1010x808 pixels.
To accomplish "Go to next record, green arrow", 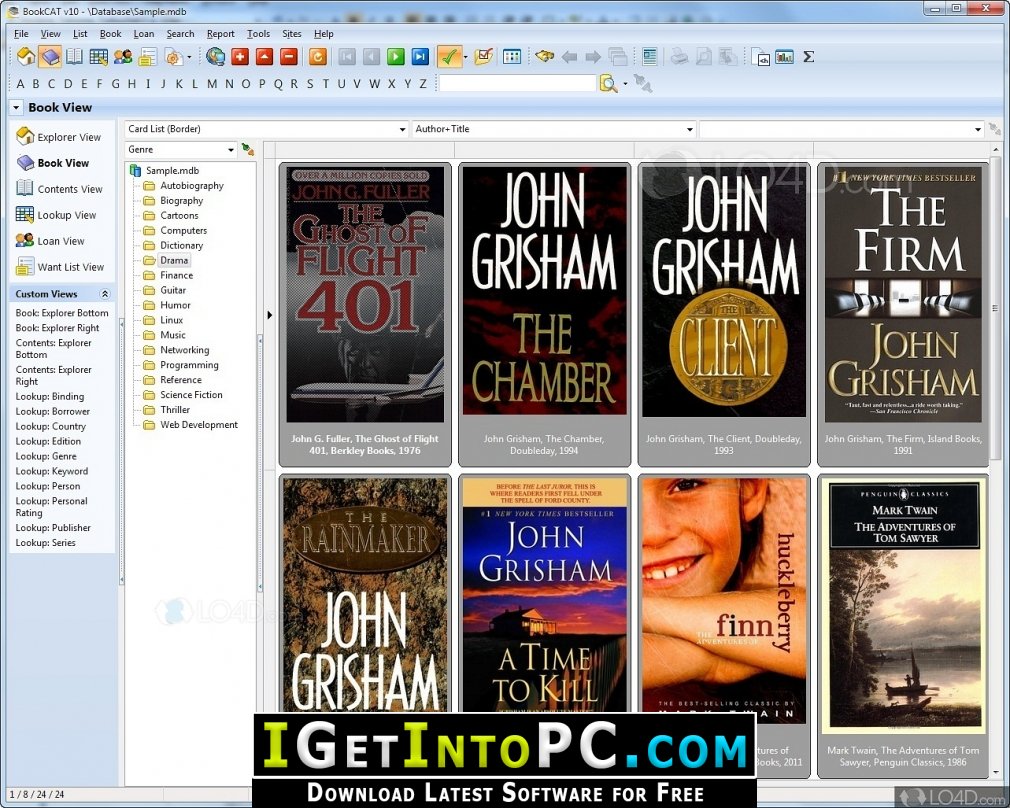I will 396,57.
